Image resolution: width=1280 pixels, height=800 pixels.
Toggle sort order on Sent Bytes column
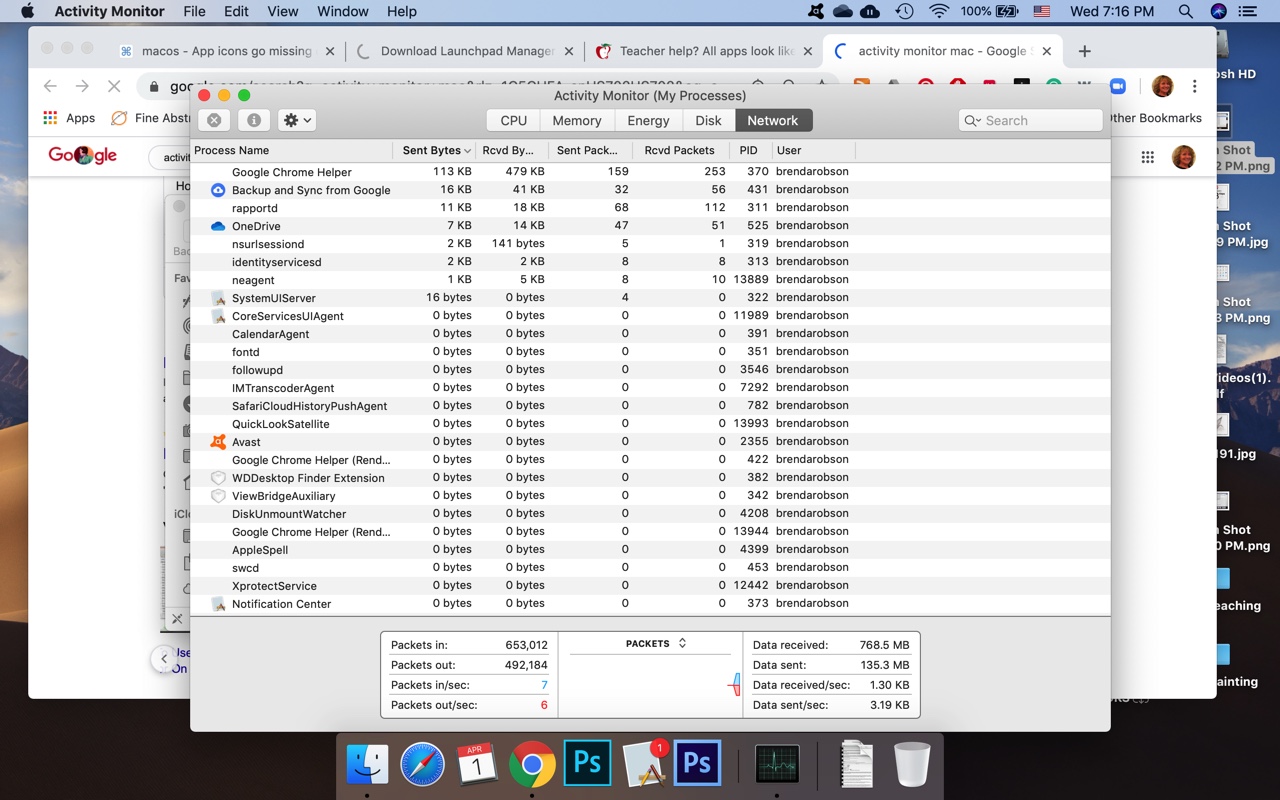(x=435, y=150)
